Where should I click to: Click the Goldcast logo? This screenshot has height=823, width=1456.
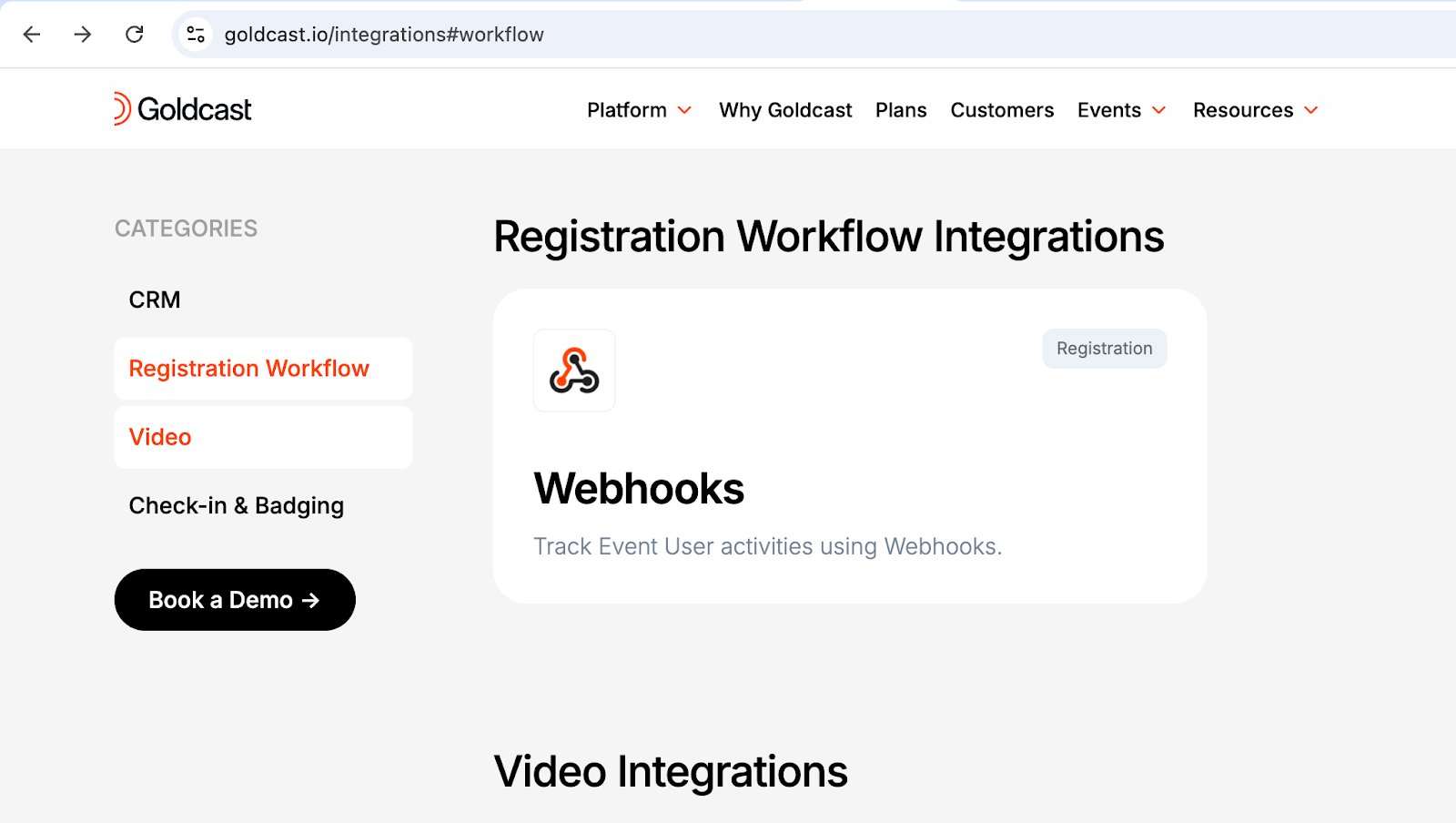click(x=183, y=109)
